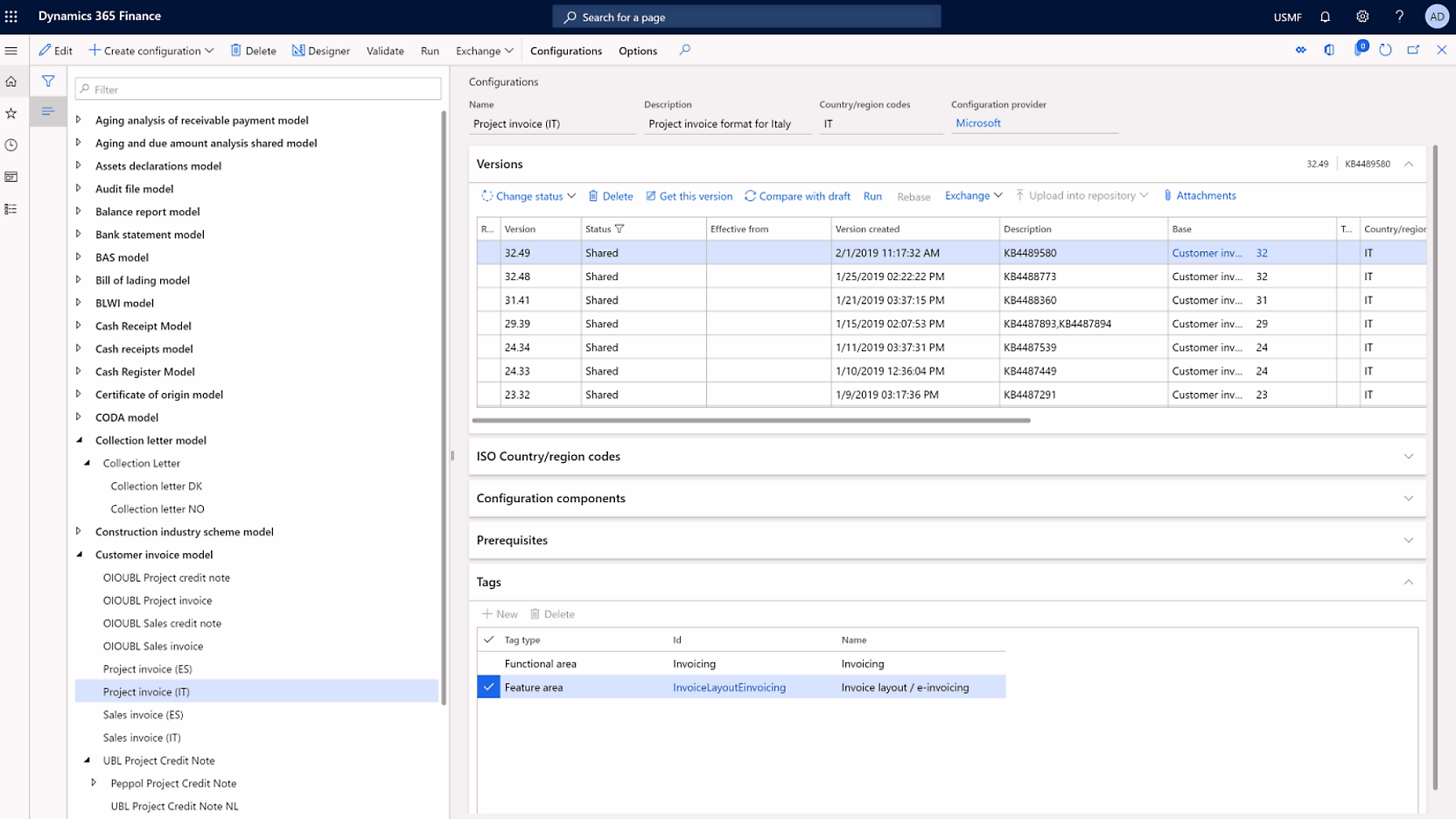Viewport: 1456px width, 819px height.
Task: Click the Designer button
Action: point(320,51)
